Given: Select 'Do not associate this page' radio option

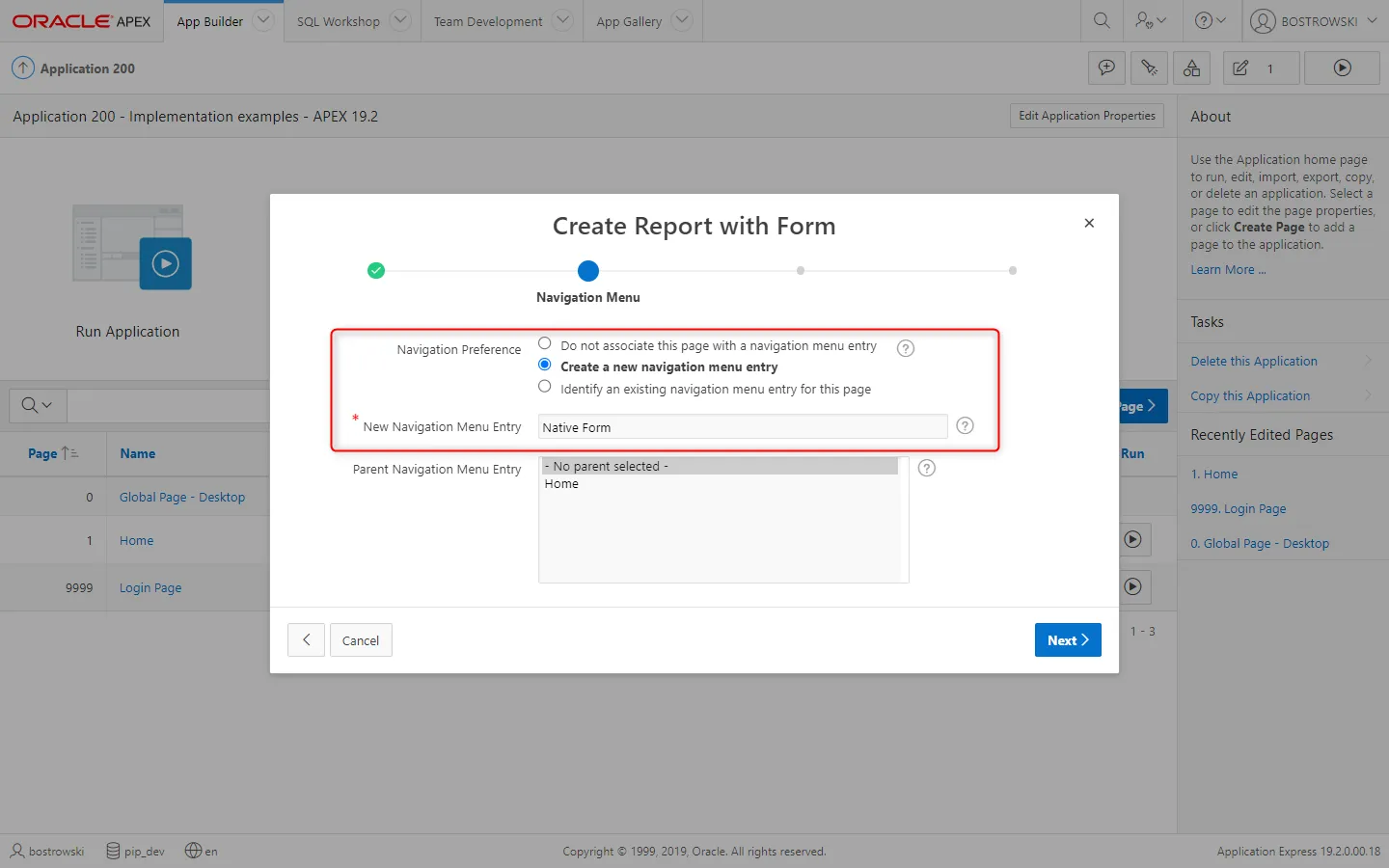Looking at the screenshot, I should pyautogui.click(x=545, y=344).
